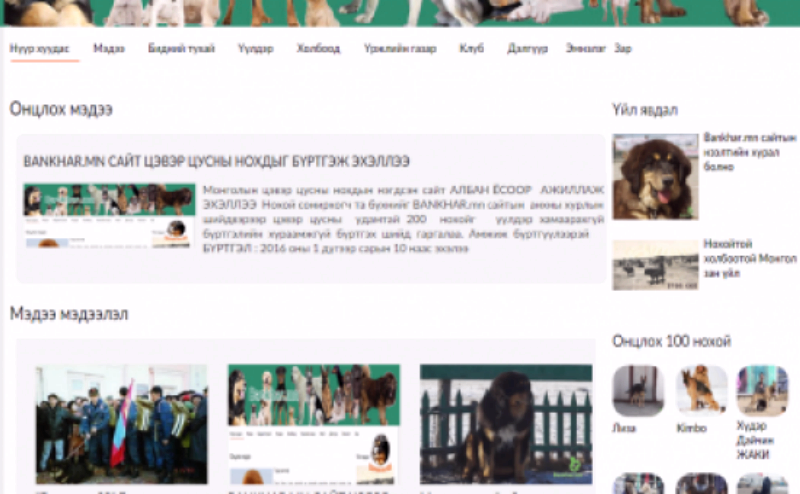Screen dimensions: 800x494
Task: Click the Мэдээ мэдээлэл section heading
Action: point(69,314)
